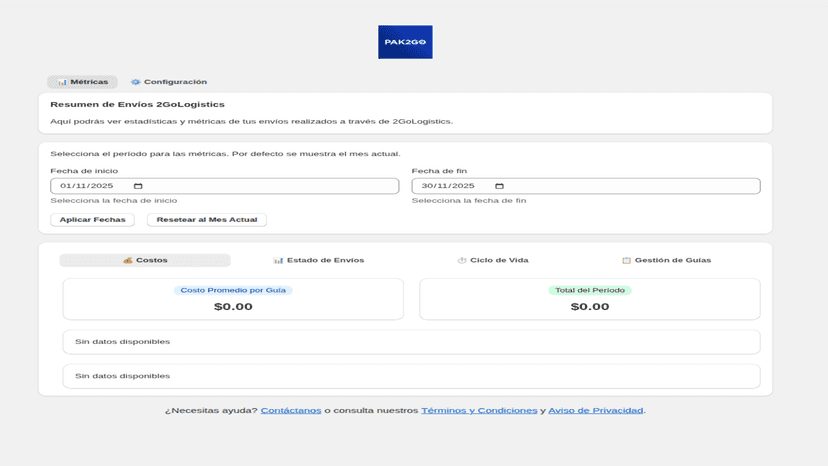Switch to the Métricas tab
This screenshot has width=828, height=466.
point(82,82)
